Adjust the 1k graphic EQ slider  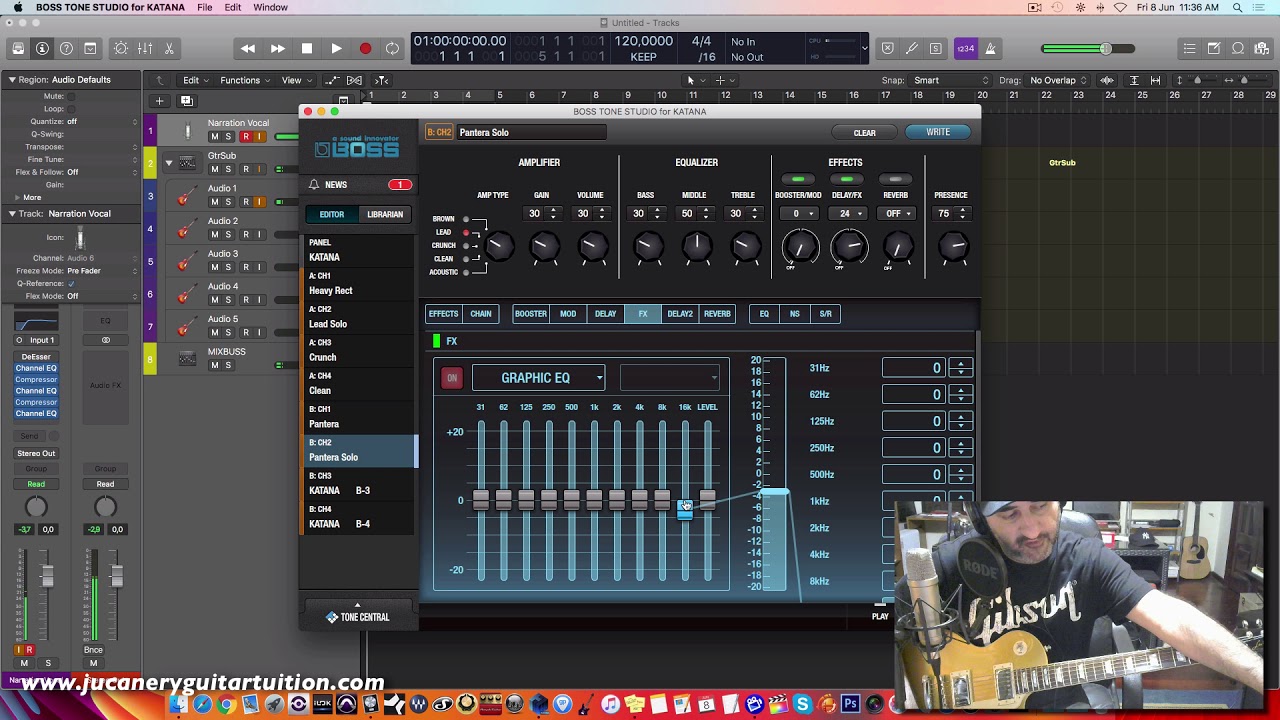(594, 500)
